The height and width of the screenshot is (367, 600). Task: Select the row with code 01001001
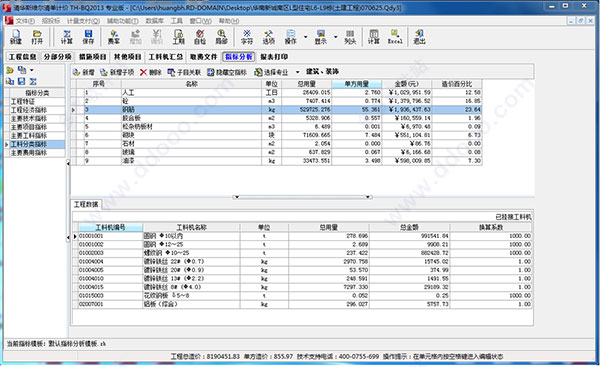(x=302, y=236)
